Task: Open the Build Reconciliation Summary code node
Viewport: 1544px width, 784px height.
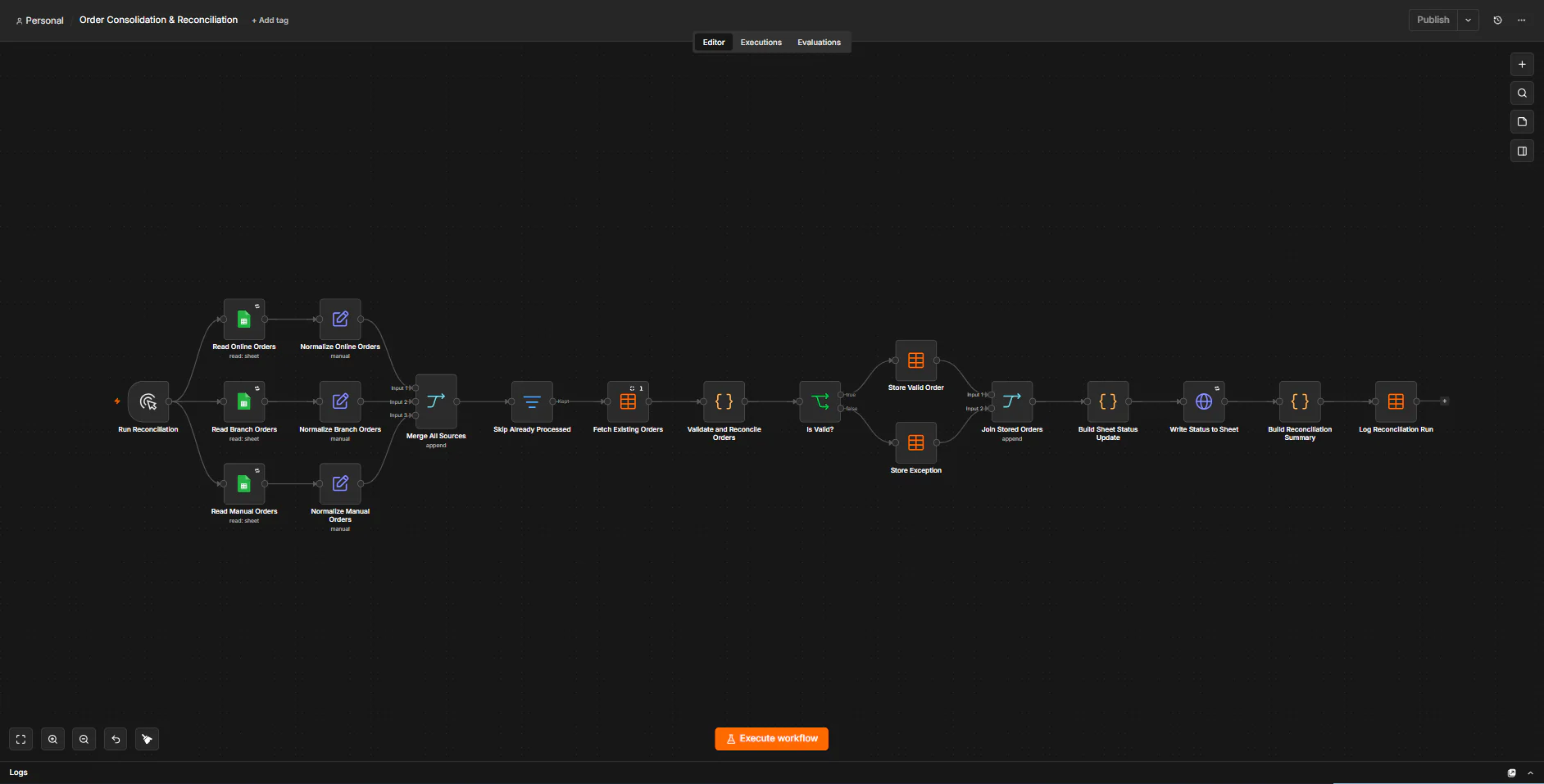Action: 1300,401
